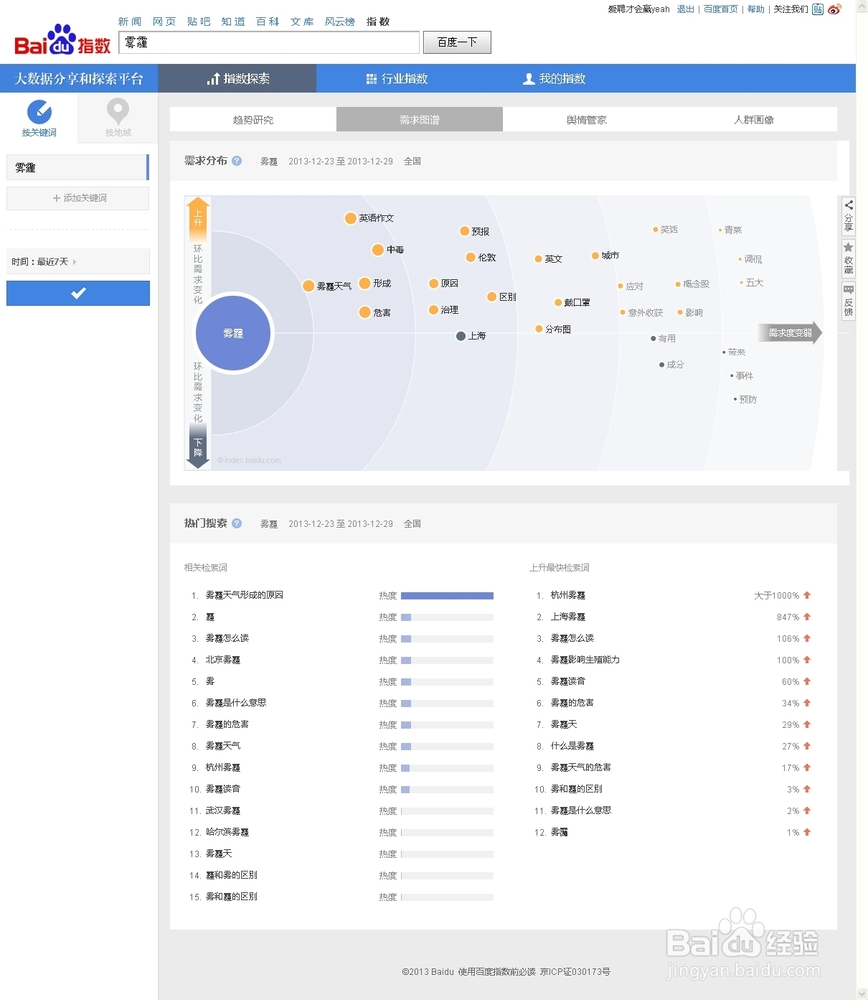The height and width of the screenshot is (1000, 868).
Task: Click the 概念股 node label
Action: [x=696, y=284]
